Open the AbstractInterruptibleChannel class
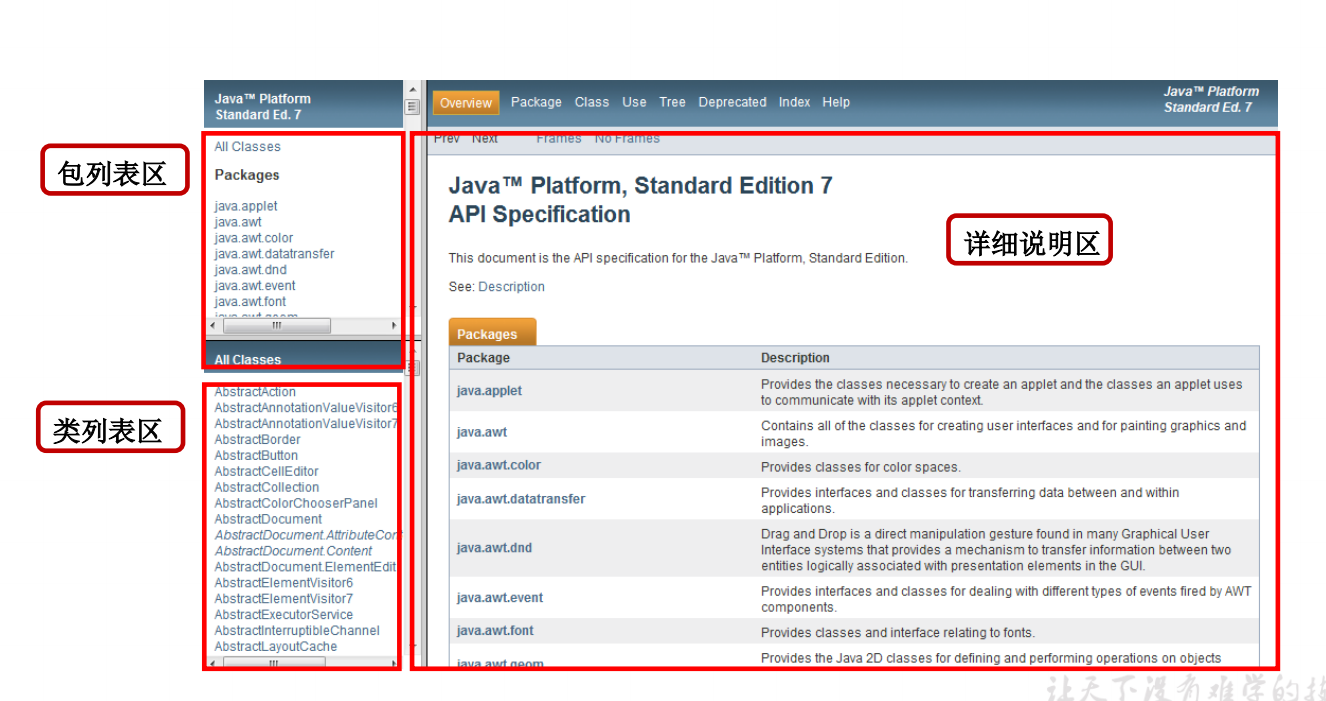 [x=297, y=631]
